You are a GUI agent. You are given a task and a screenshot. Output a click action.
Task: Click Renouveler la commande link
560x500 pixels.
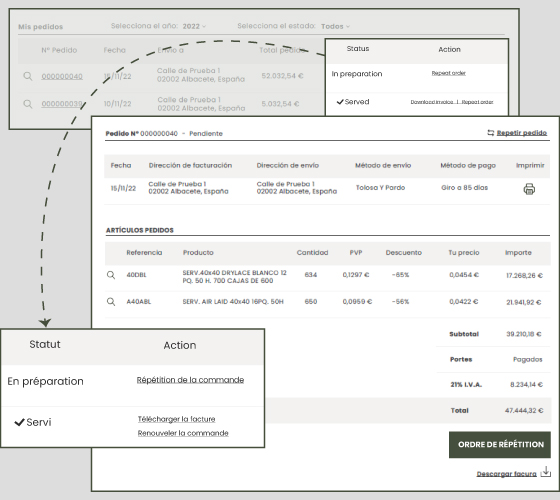click(x=183, y=433)
